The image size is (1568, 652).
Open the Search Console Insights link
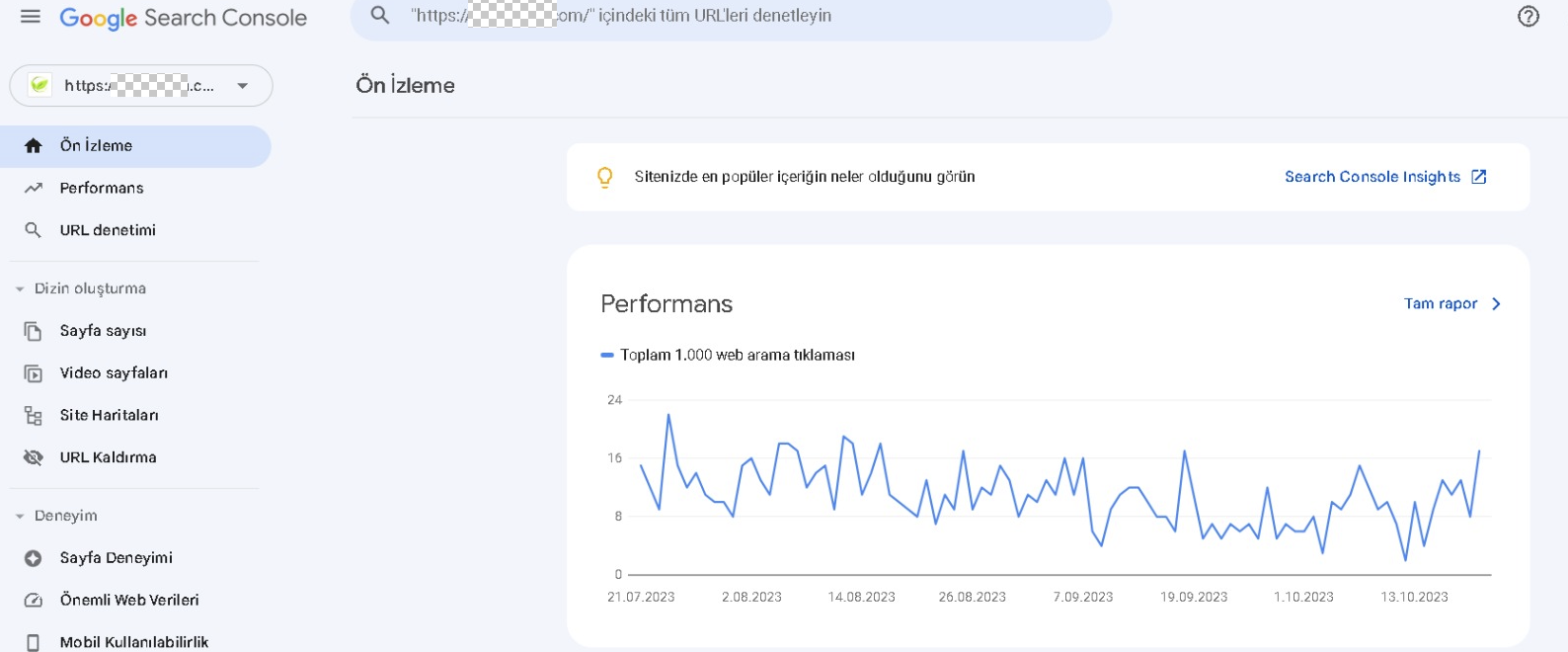pyautogui.click(x=1385, y=177)
